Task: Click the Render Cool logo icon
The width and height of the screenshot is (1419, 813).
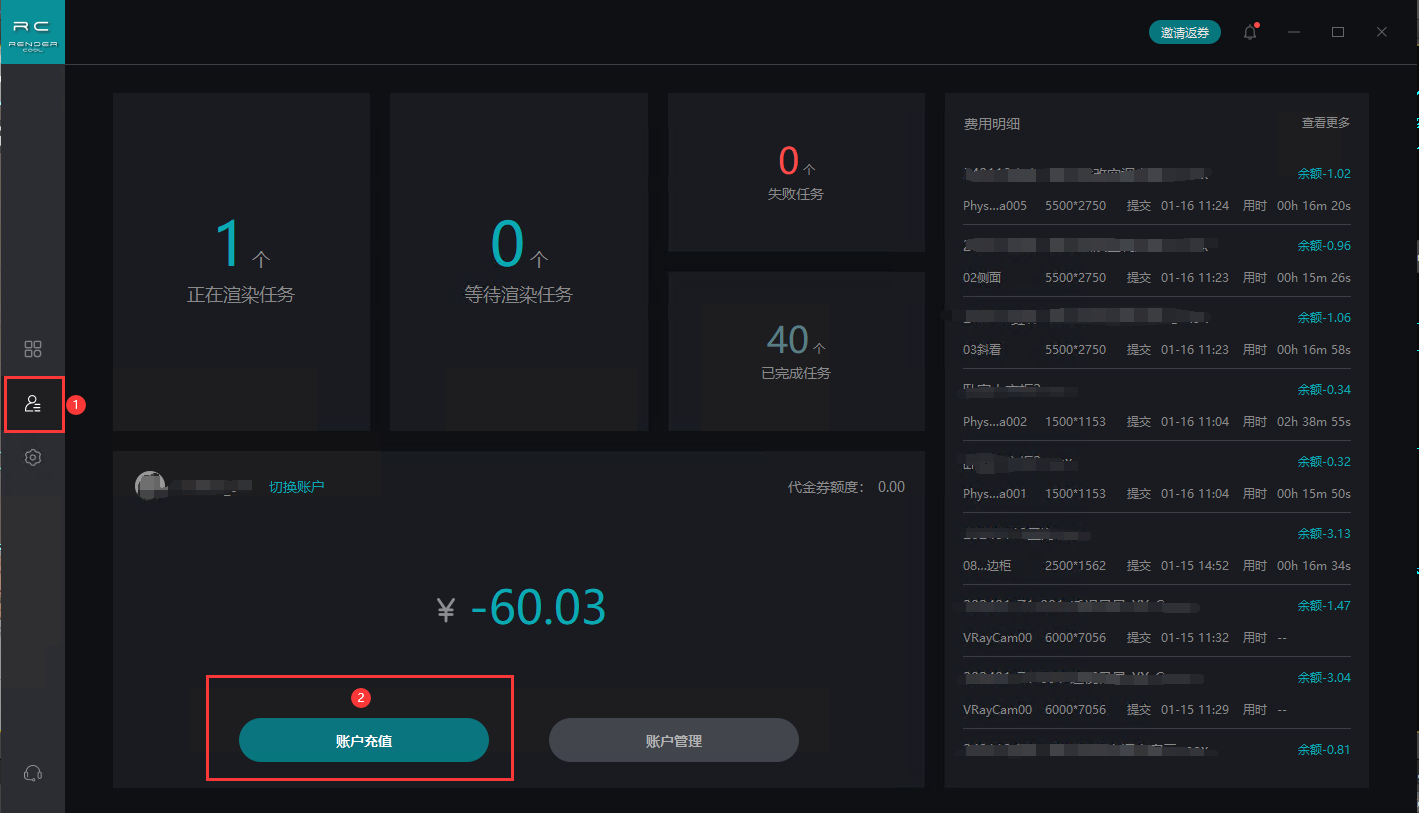Action: 33,32
